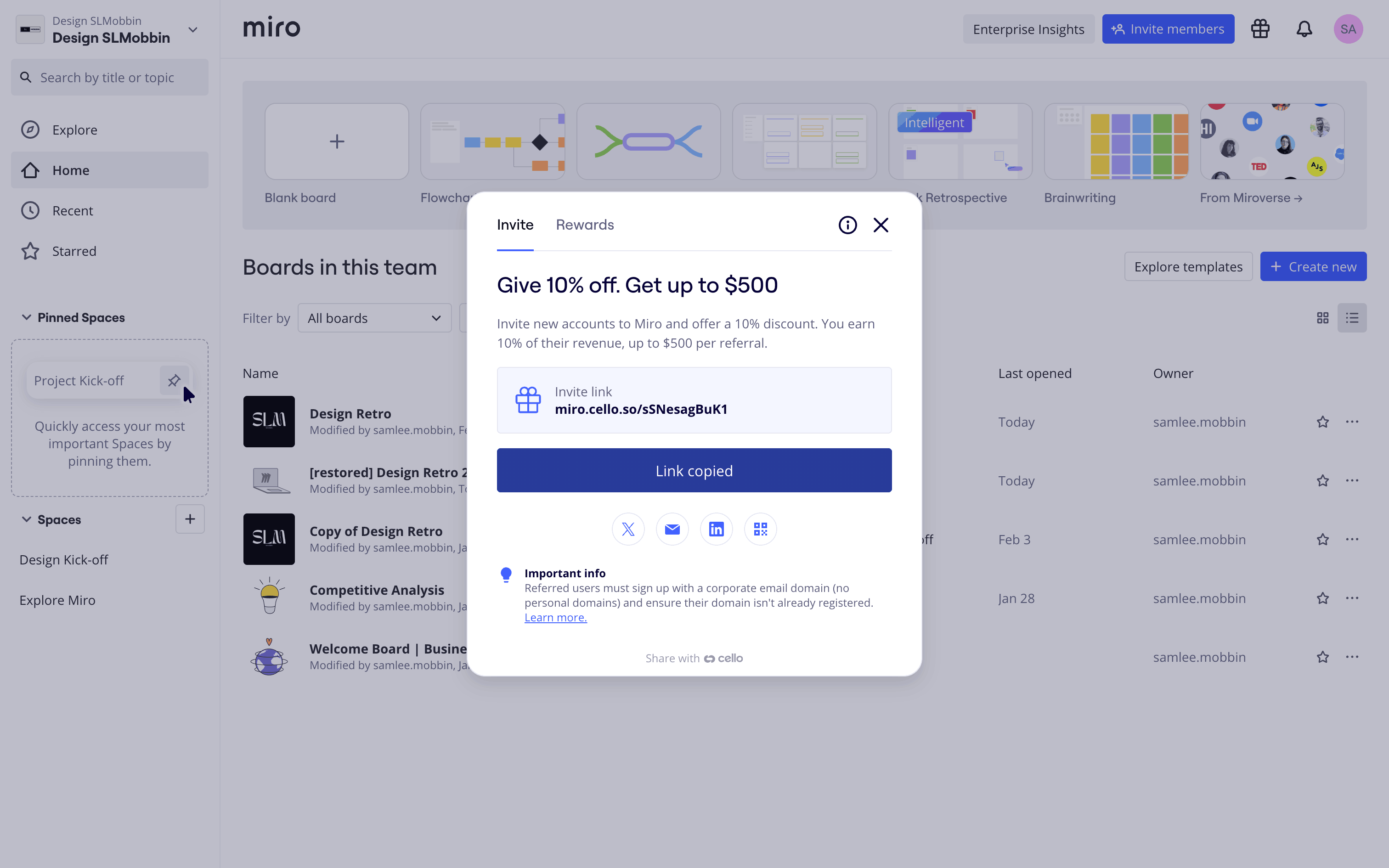
Task: Open info icon in invite dialog
Action: click(x=847, y=225)
